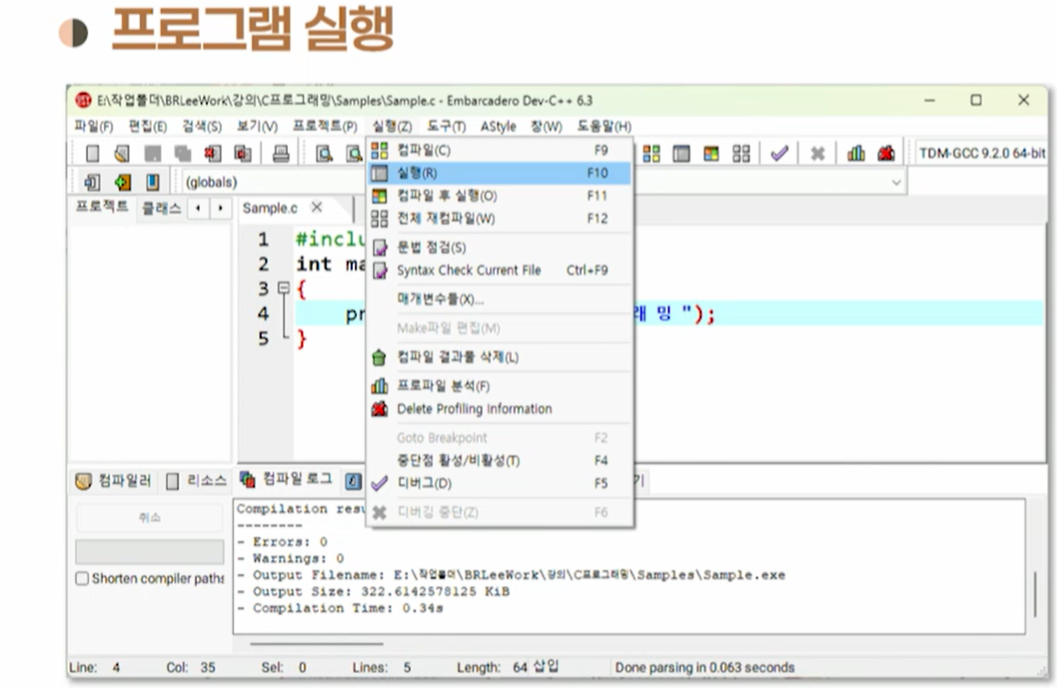Viewport: 1057px width, 688px height.
Task: Open the 창(W) menu
Action: [x=546, y=126]
